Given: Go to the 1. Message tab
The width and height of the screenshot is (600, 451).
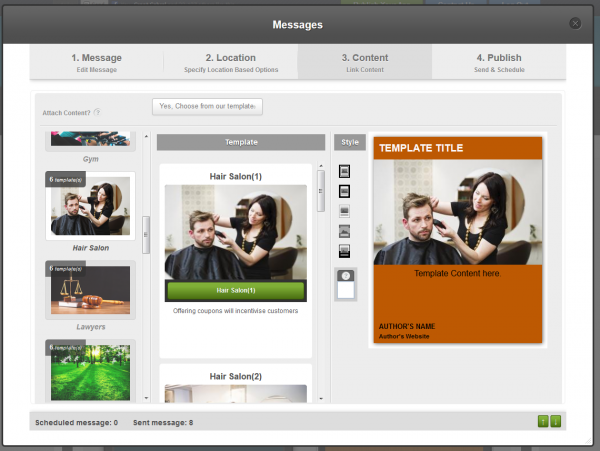Looking at the screenshot, I should (x=96, y=62).
